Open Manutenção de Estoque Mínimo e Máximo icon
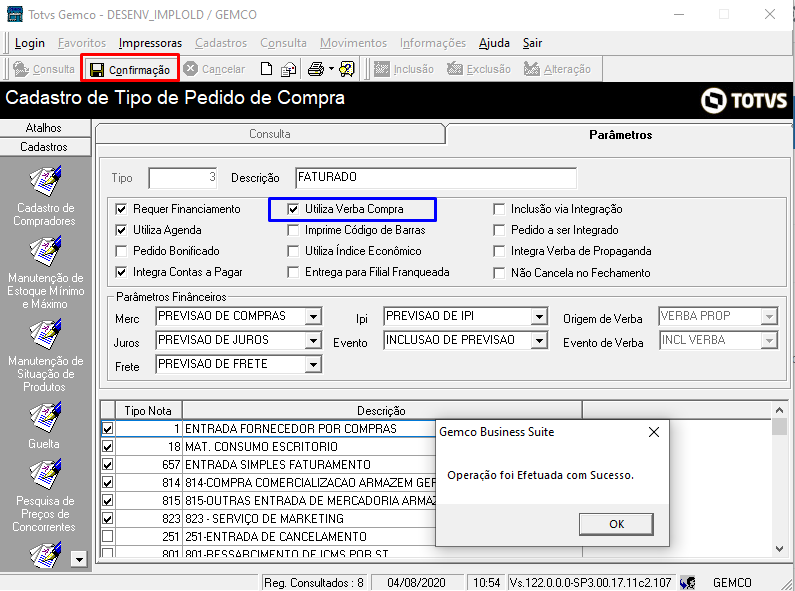The height and width of the screenshot is (591, 795). [x=45, y=251]
